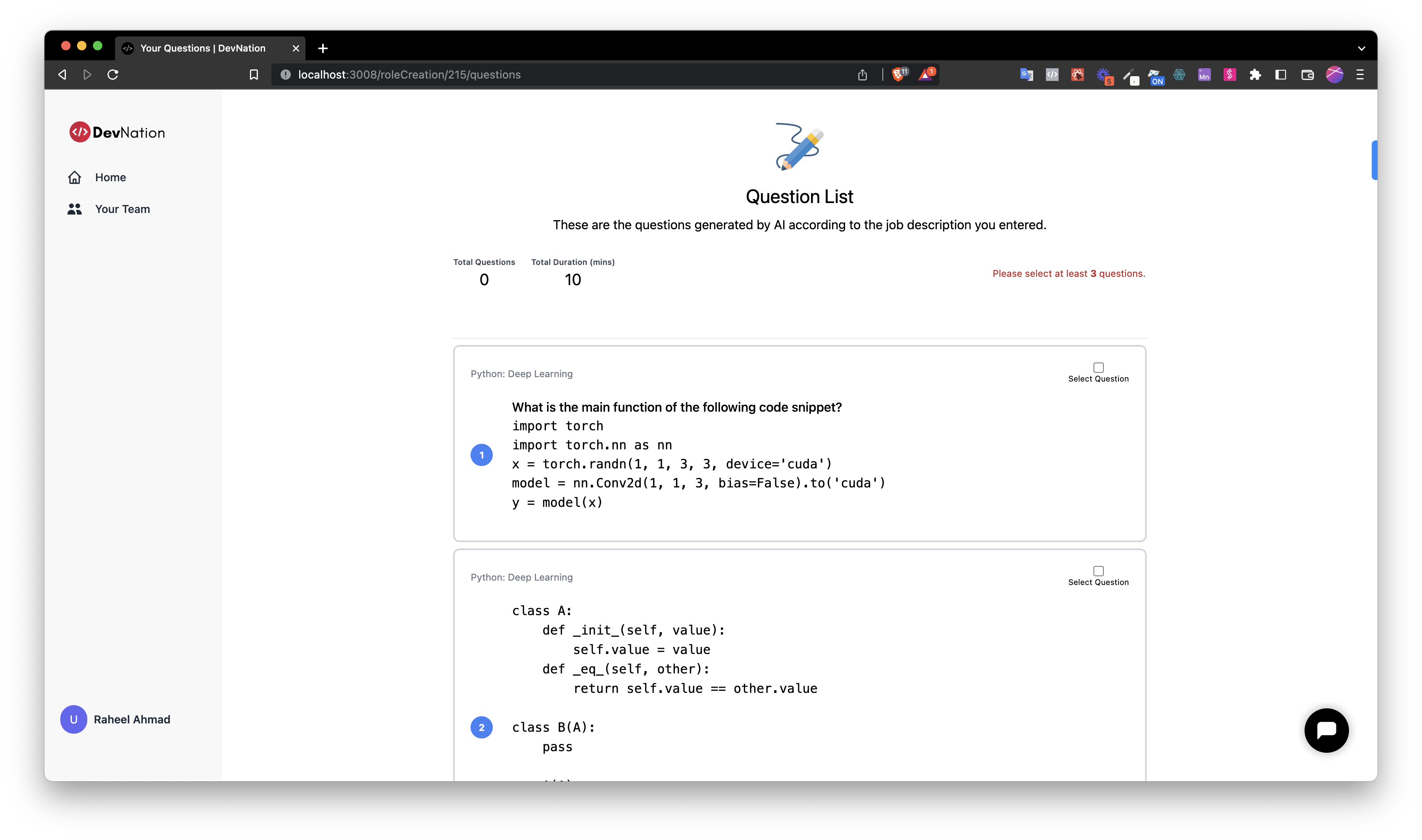This screenshot has height=840, width=1422.
Task: Switch to Your Questions DevNation tab
Action: (x=203, y=48)
